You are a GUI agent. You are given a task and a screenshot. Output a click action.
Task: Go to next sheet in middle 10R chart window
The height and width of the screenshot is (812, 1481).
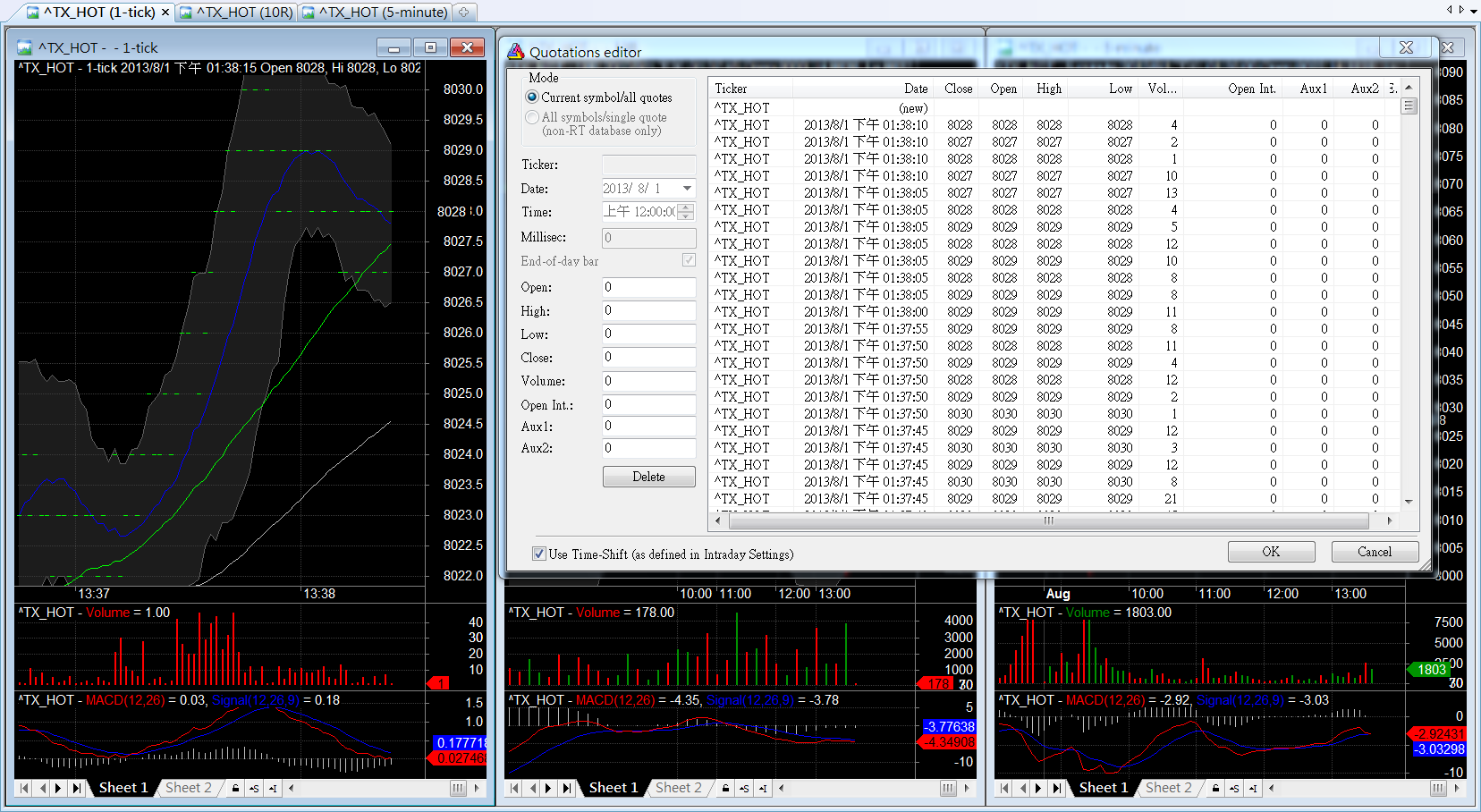pyautogui.click(x=549, y=788)
